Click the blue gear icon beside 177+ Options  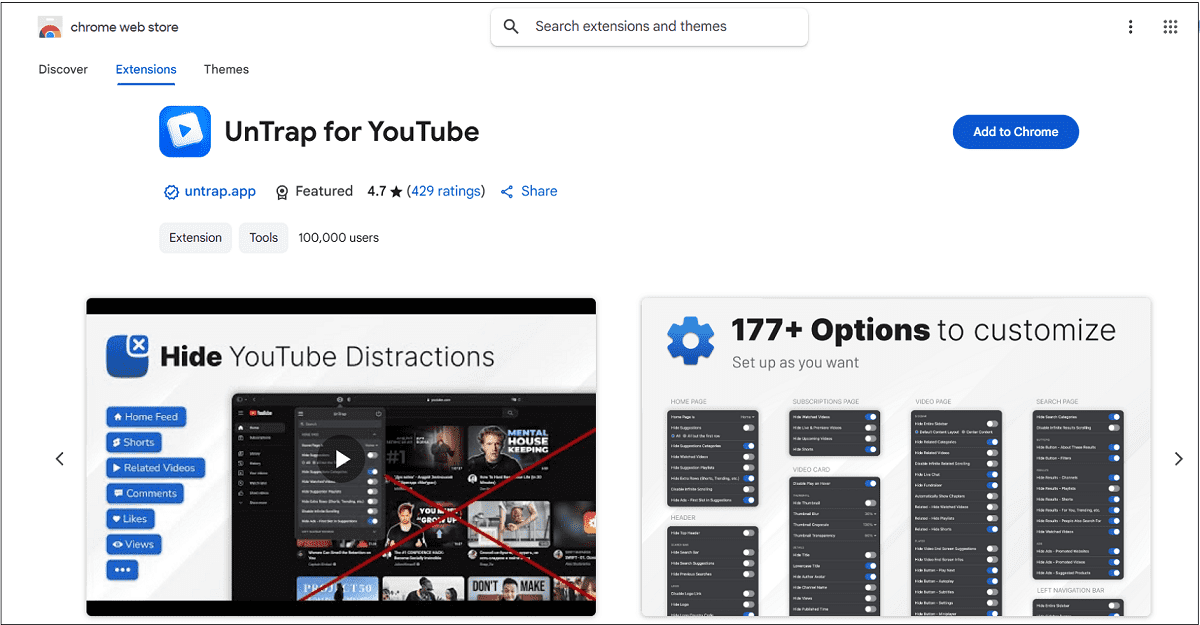692,340
